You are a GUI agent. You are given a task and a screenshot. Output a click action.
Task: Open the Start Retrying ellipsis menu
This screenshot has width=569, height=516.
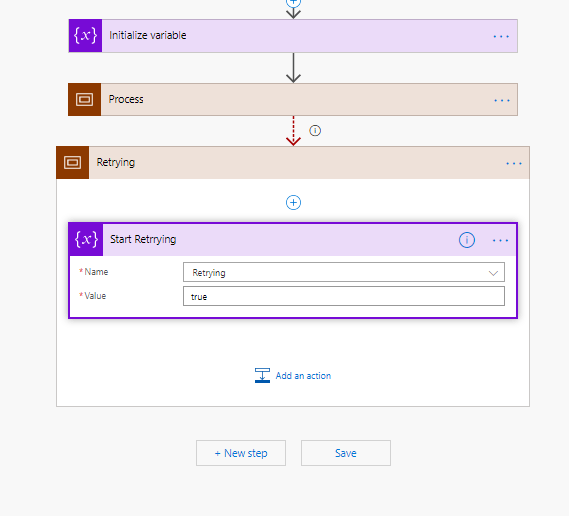pyautogui.click(x=500, y=240)
